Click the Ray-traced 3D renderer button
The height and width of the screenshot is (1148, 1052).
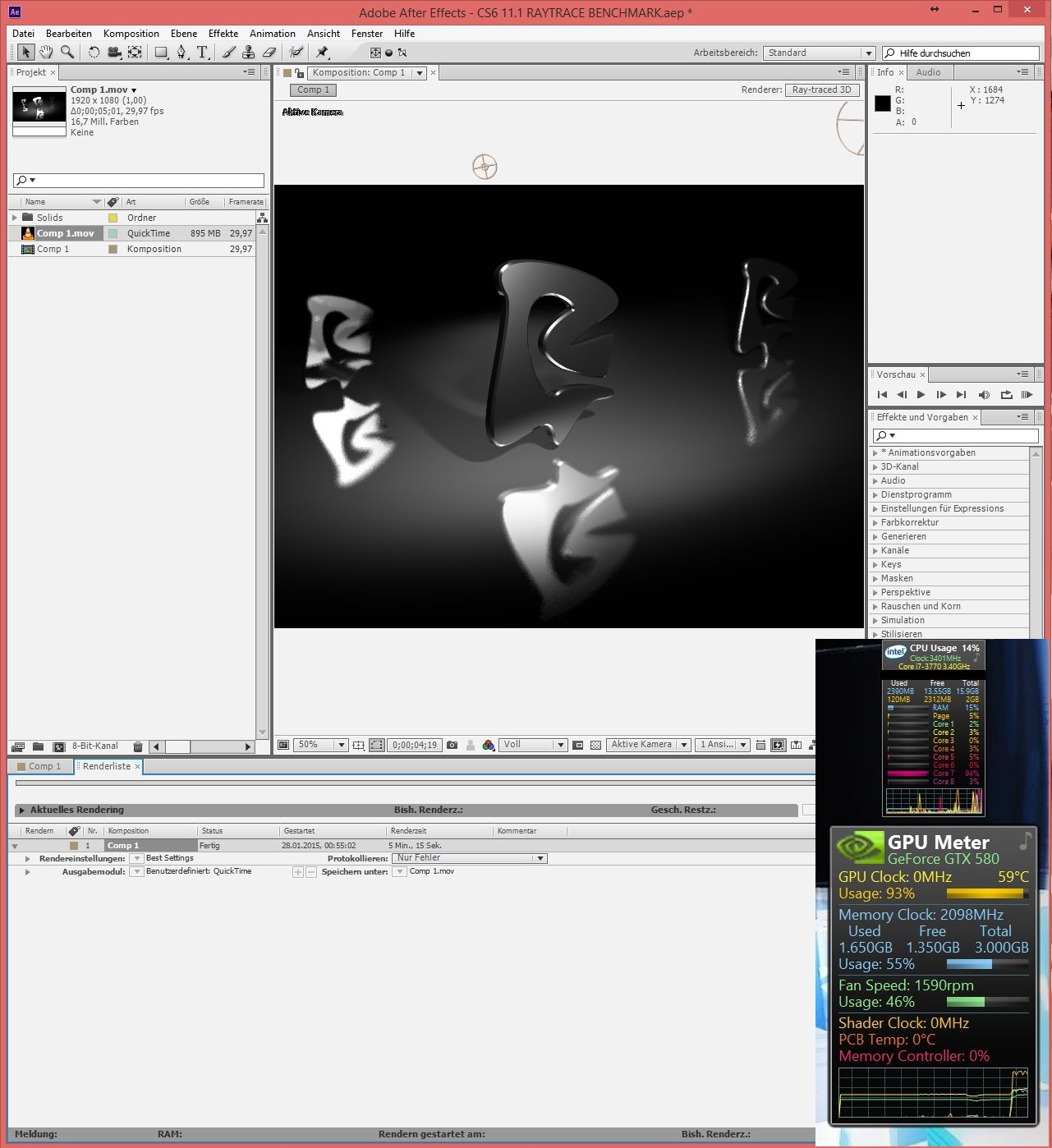click(822, 90)
